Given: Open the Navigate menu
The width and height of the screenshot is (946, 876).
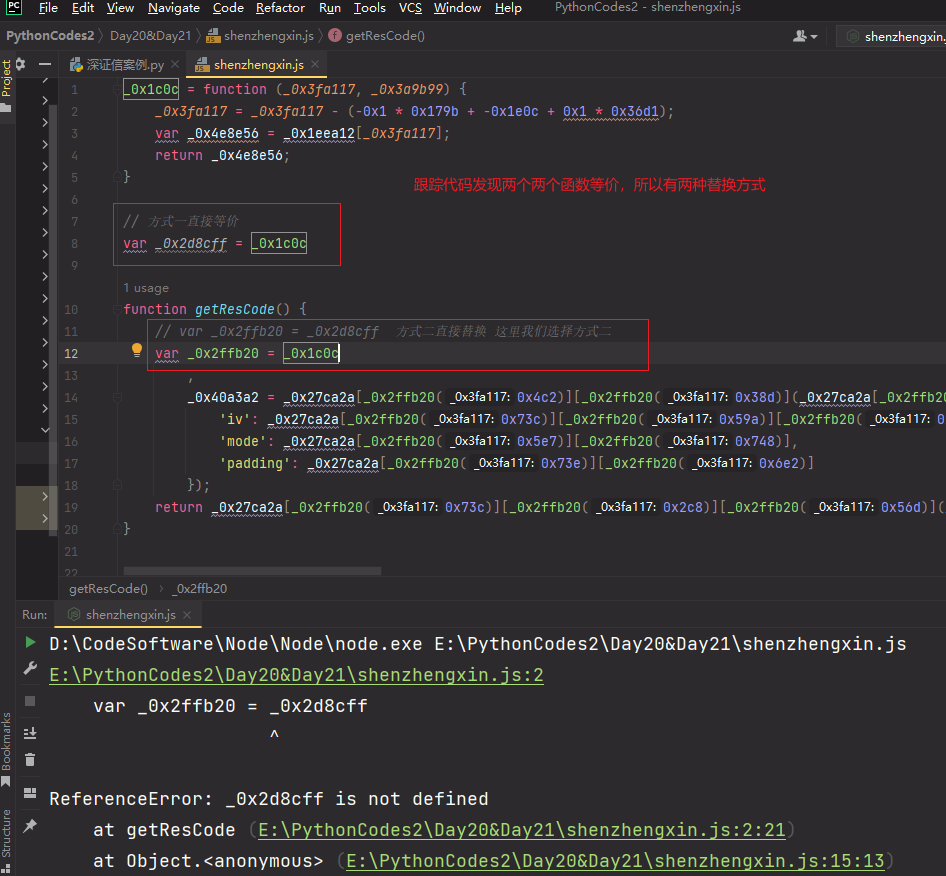Looking at the screenshot, I should tap(174, 8).
